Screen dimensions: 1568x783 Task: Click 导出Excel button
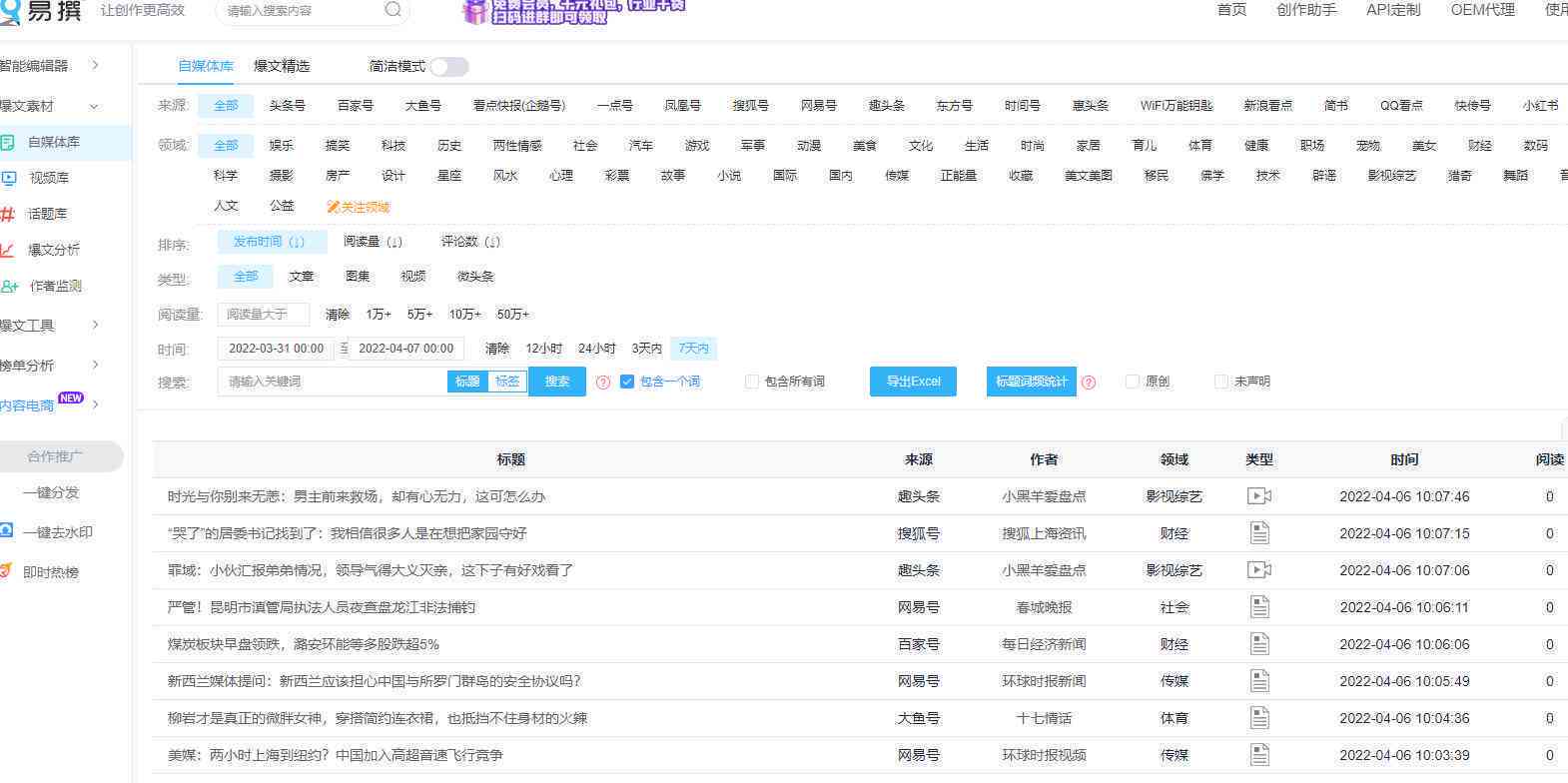coord(913,382)
